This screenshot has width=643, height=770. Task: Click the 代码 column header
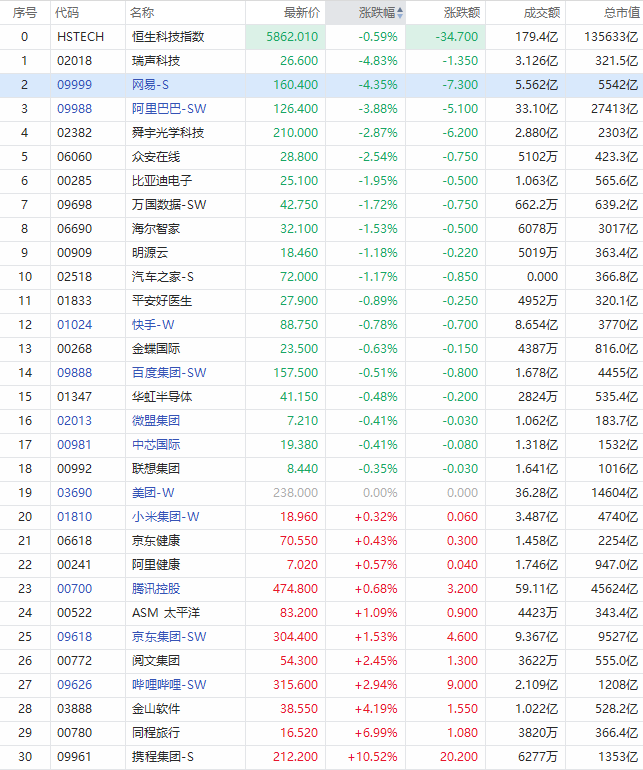click(67, 13)
